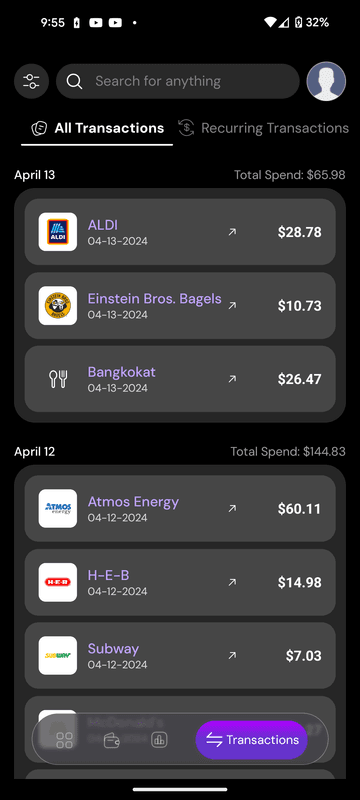Tap the user profile avatar
This screenshot has width=360, height=800.
[x=326, y=81]
